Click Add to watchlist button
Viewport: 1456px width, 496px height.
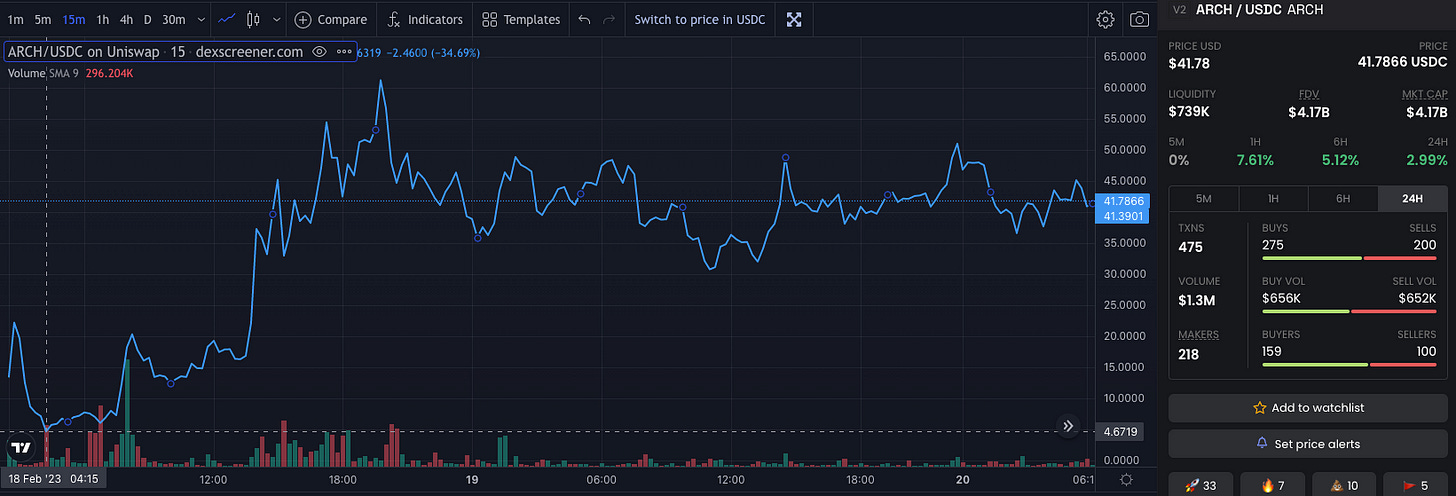1308,408
